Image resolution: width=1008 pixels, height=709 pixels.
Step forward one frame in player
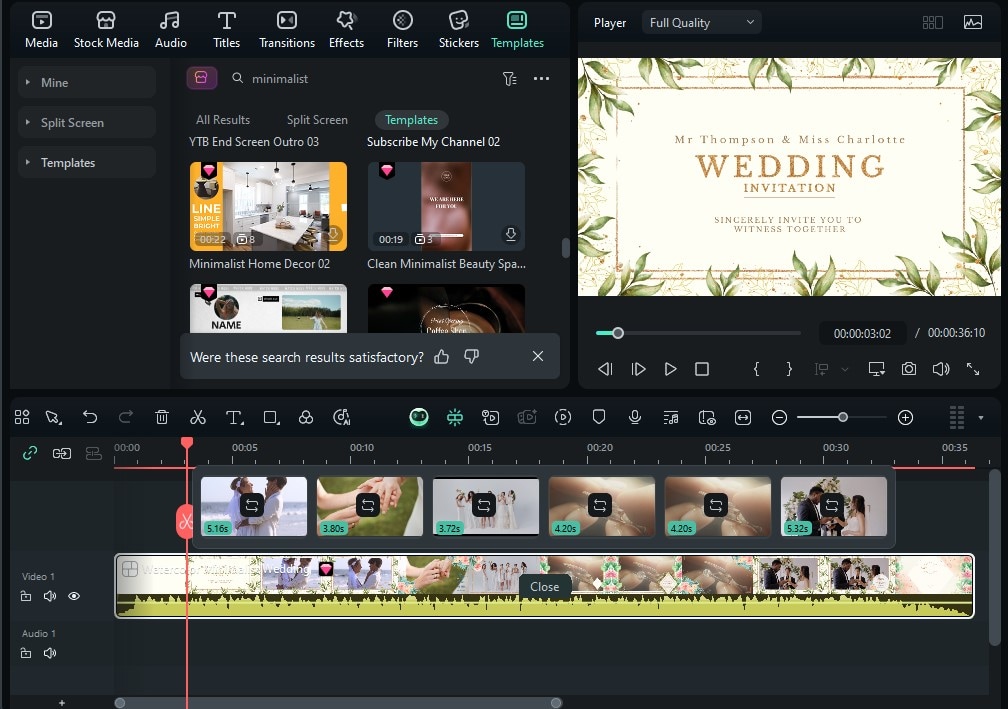coord(638,369)
